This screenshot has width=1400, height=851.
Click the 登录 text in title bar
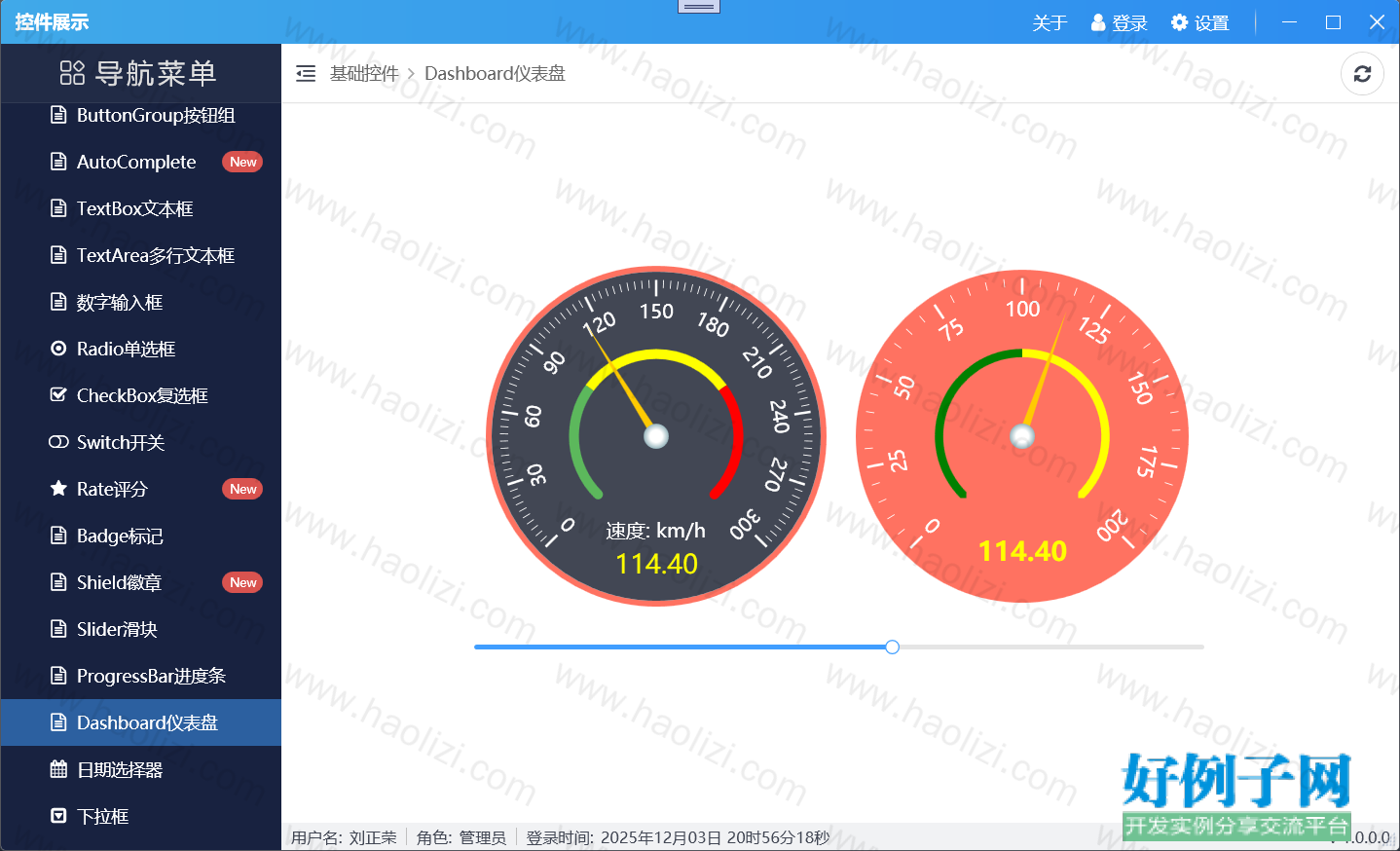(1129, 22)
